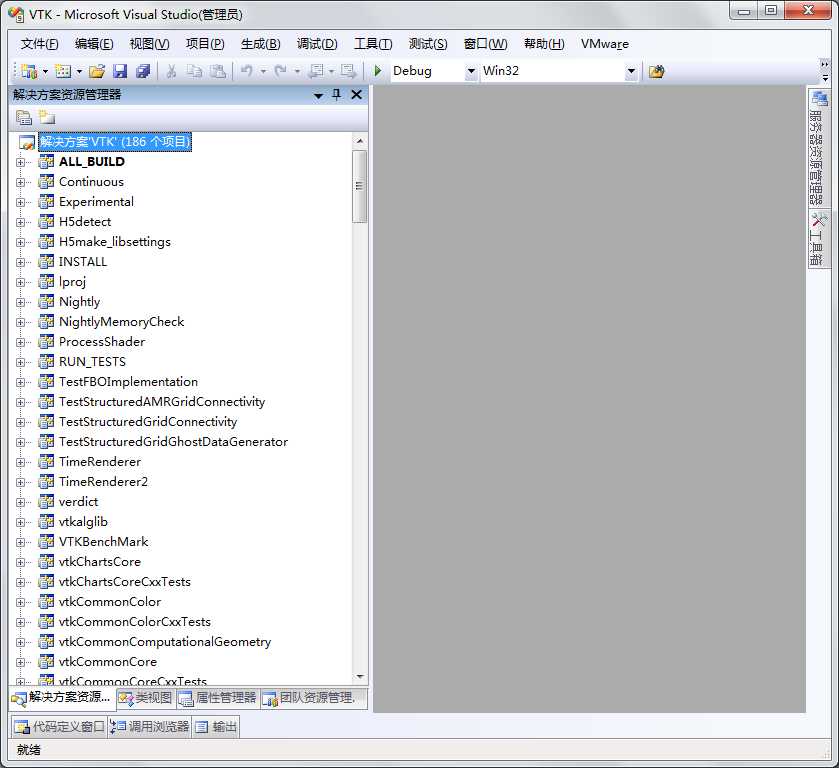Click the Copy toolbar icon
The image size is (839, 768).
(x=194, y=71)
